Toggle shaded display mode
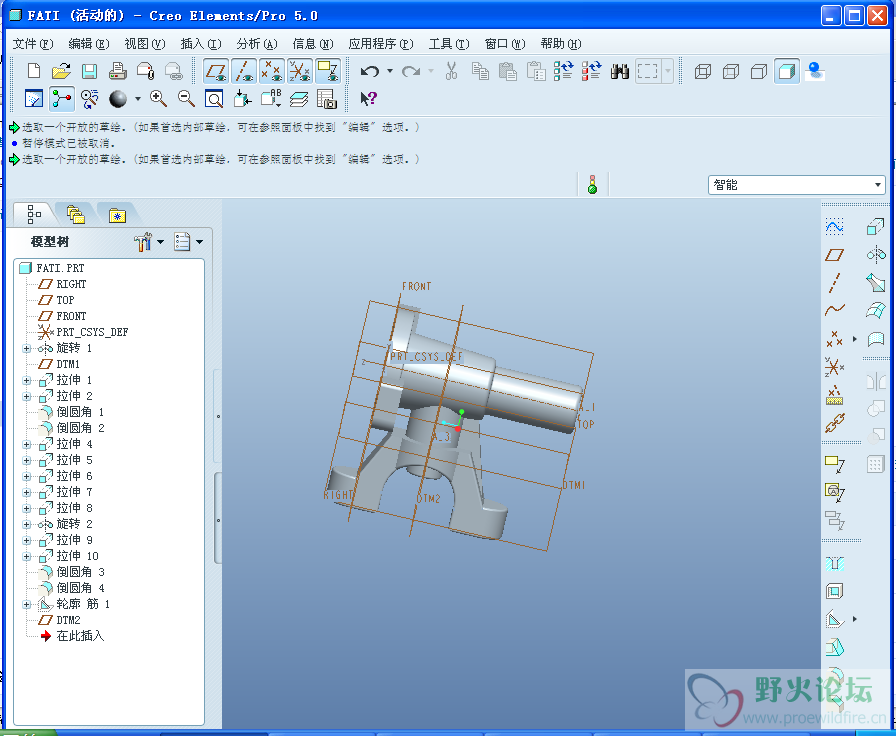Image resolution: width=896 pixels, height=736 pixels. [787, 71]
